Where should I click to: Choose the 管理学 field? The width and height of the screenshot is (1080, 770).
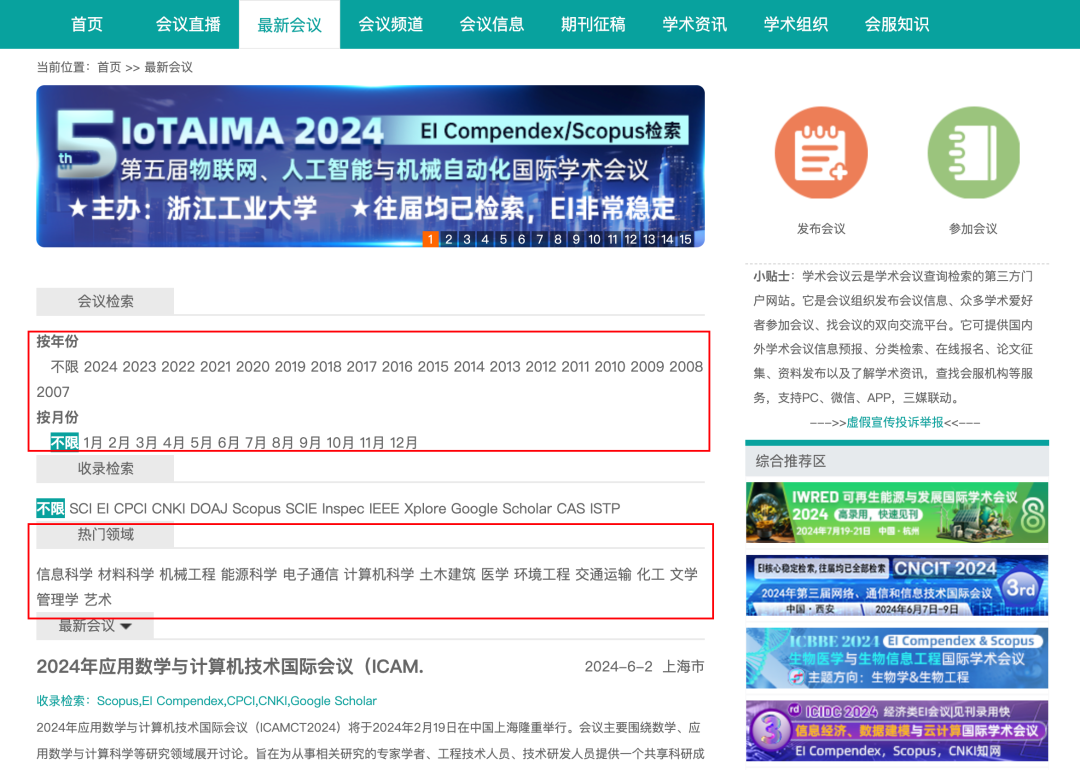pos(58,600)
